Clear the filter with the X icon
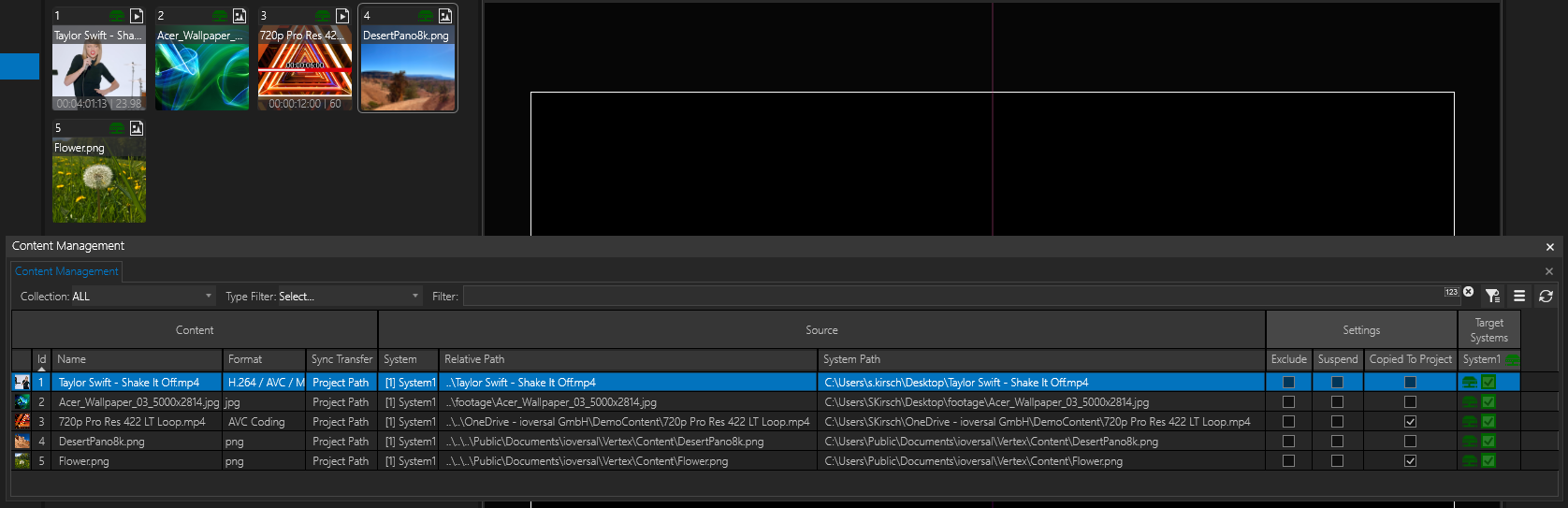This screenshot has height=508, width=1568. [x=1469, y=292]
